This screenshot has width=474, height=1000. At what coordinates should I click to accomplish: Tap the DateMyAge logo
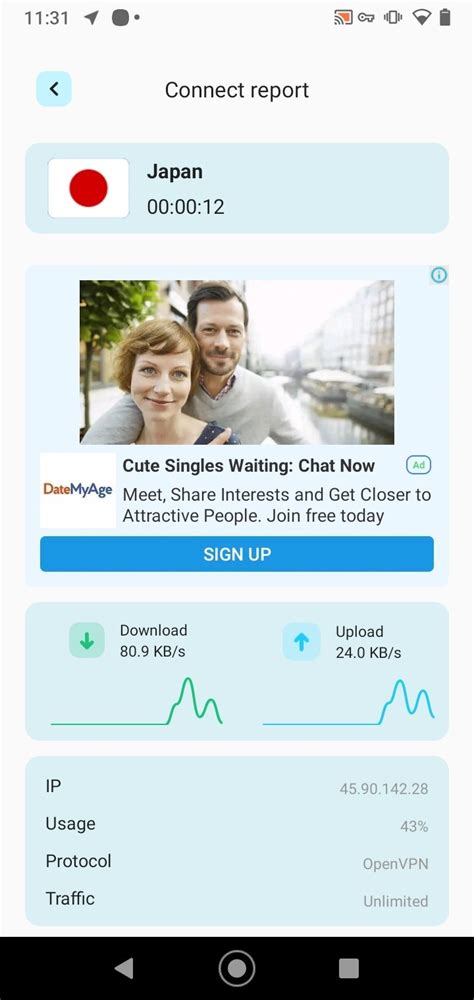(78, 490)
